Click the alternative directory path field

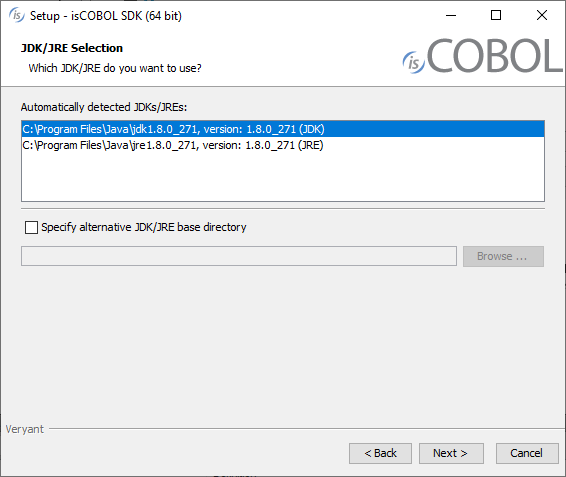coord(239,256)
